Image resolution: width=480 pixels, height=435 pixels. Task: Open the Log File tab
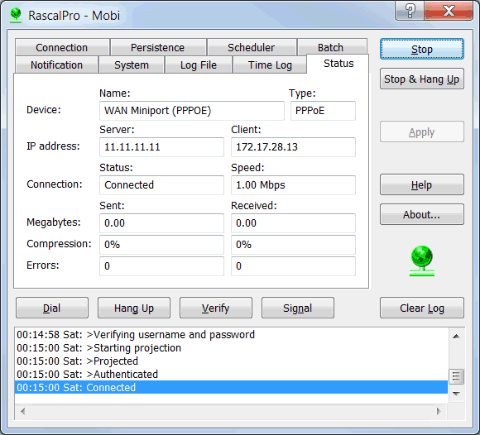click(199, 65)
